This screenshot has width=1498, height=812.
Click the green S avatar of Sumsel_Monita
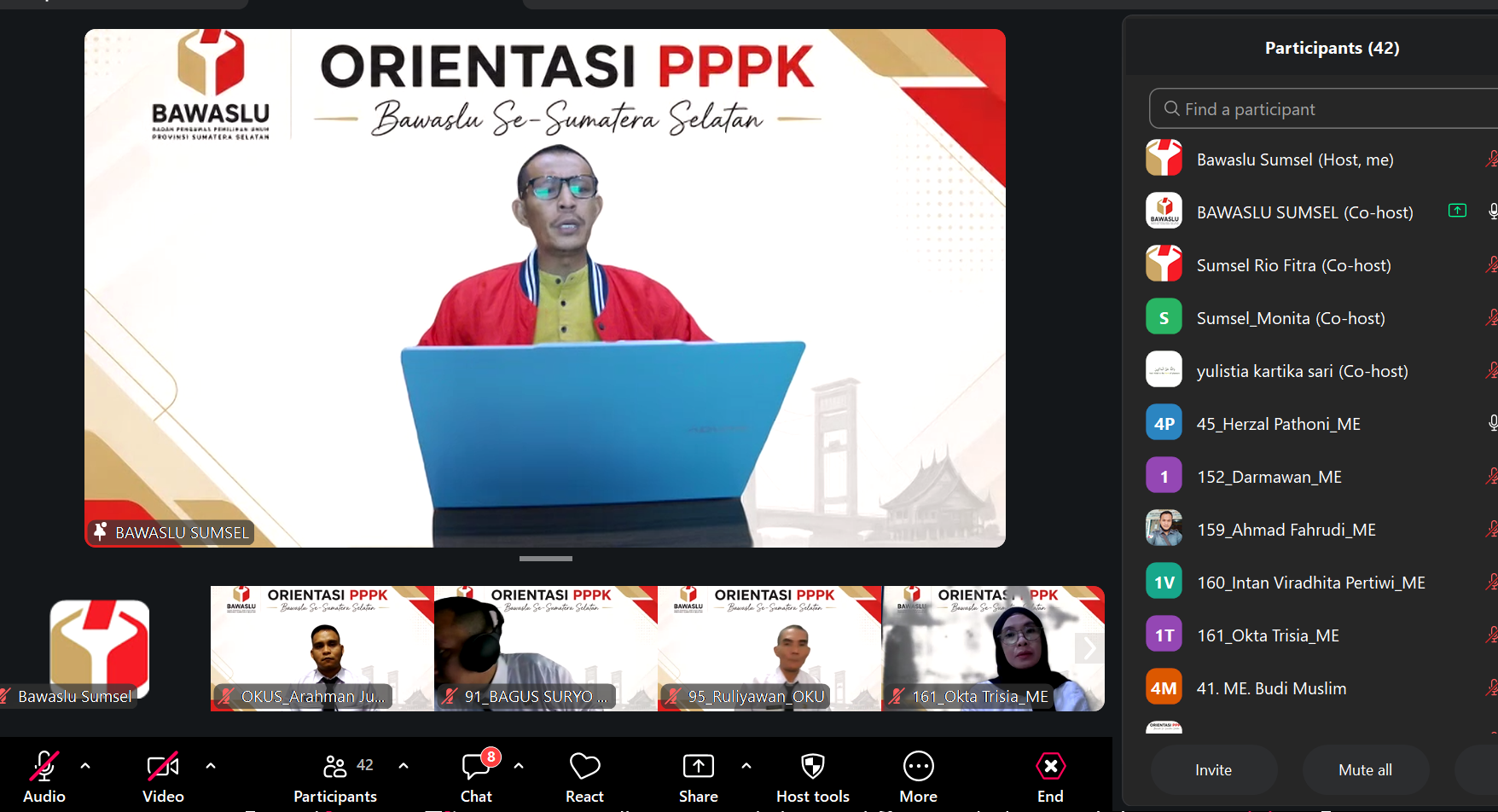coord(1164,317)
